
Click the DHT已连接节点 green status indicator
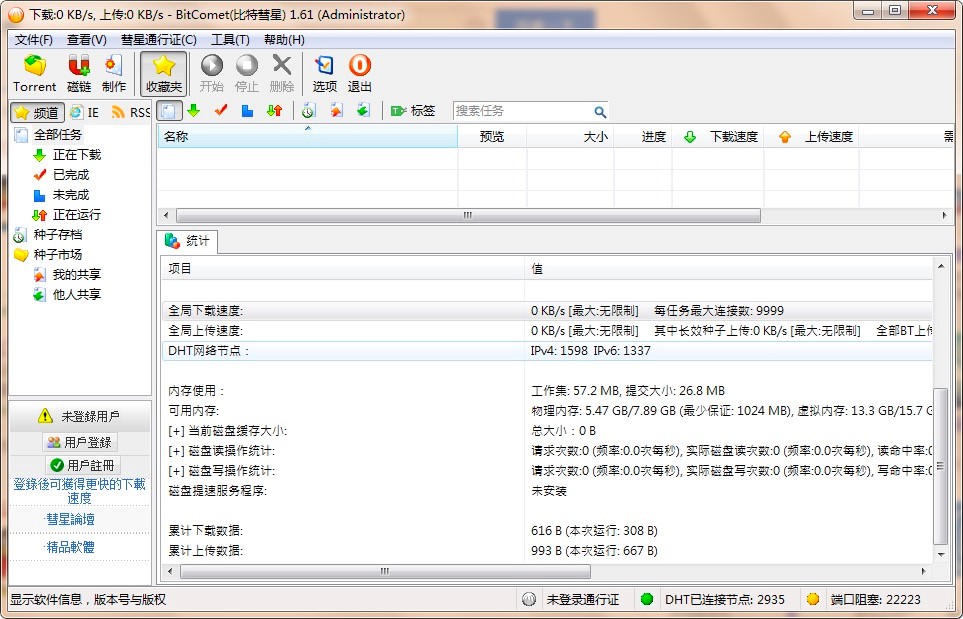click(646, 599)
